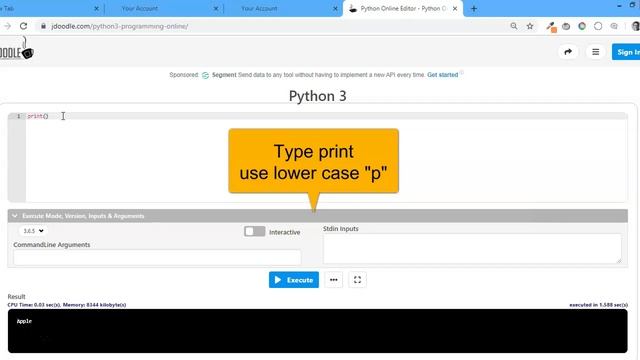Click the Apple output text in the result console
The height and width of the screenshot is (360, 640).
24,321
